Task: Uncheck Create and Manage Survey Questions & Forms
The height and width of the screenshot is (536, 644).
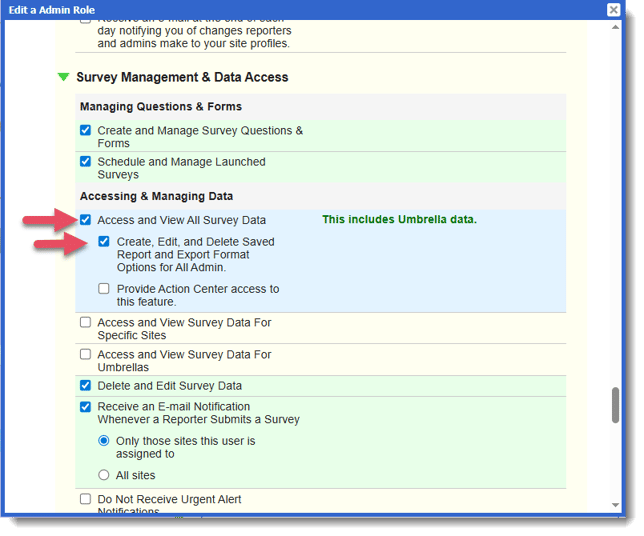Action: pos(86,131)
